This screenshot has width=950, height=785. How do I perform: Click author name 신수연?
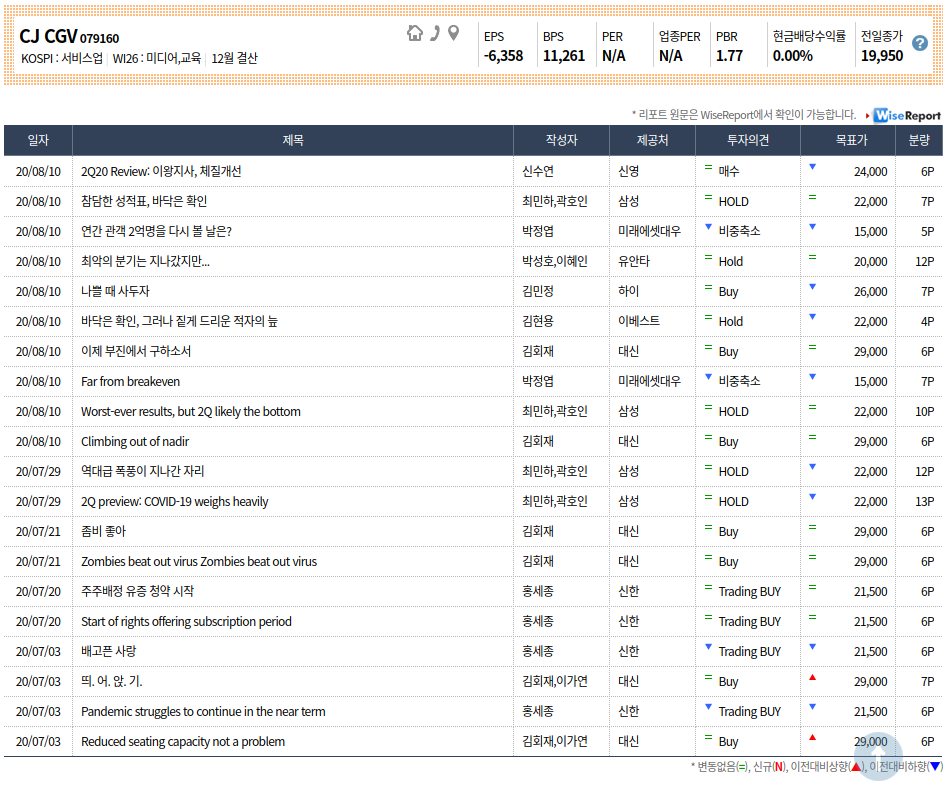pos(538,171)
